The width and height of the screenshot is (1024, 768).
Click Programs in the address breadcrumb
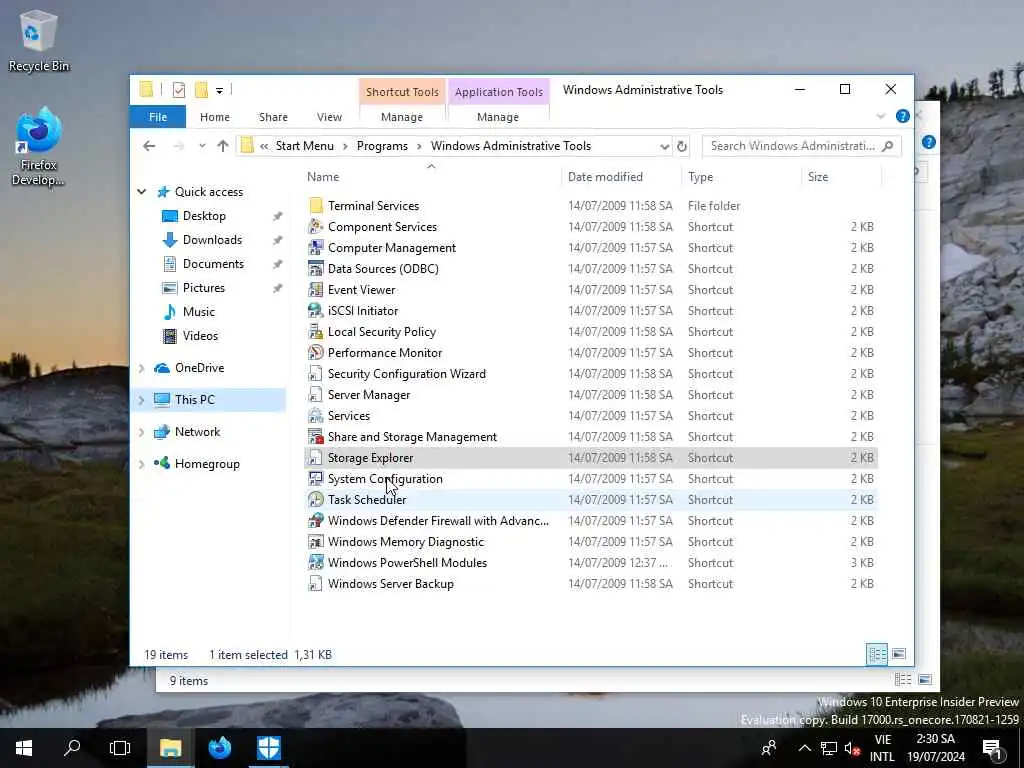[382, 146]
